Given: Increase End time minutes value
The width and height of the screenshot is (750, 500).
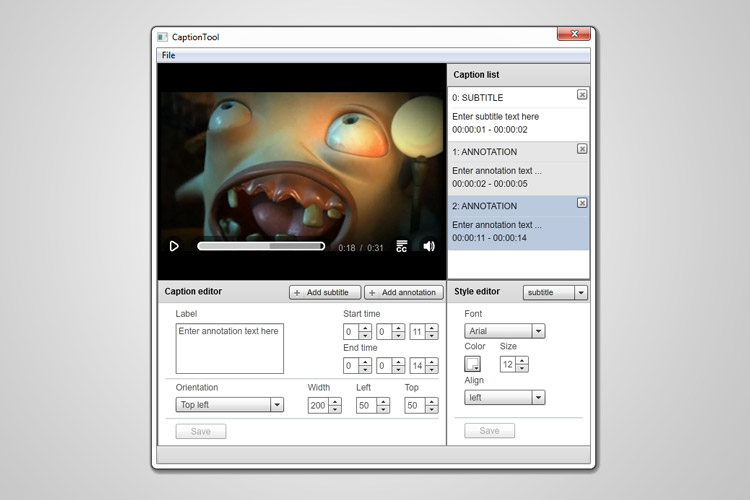Looking at the screenshot, I should tap(398, 362).
